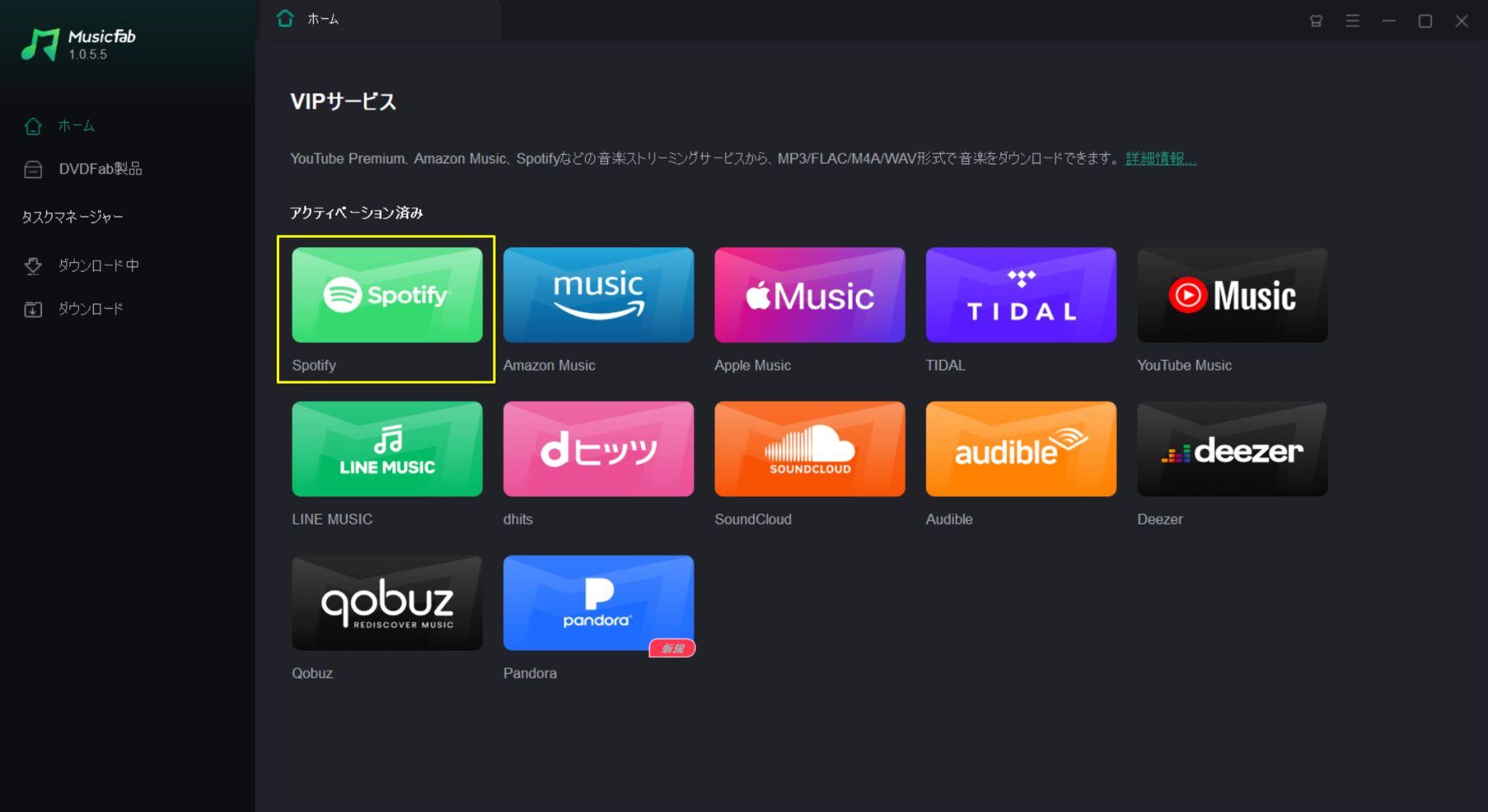Open the Apple Music service tile
Screen dimensions: 1488x812
(x=809, y=295)
